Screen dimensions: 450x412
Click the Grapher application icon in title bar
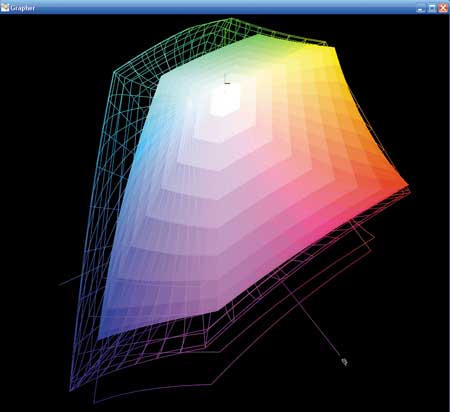(5, 7)
